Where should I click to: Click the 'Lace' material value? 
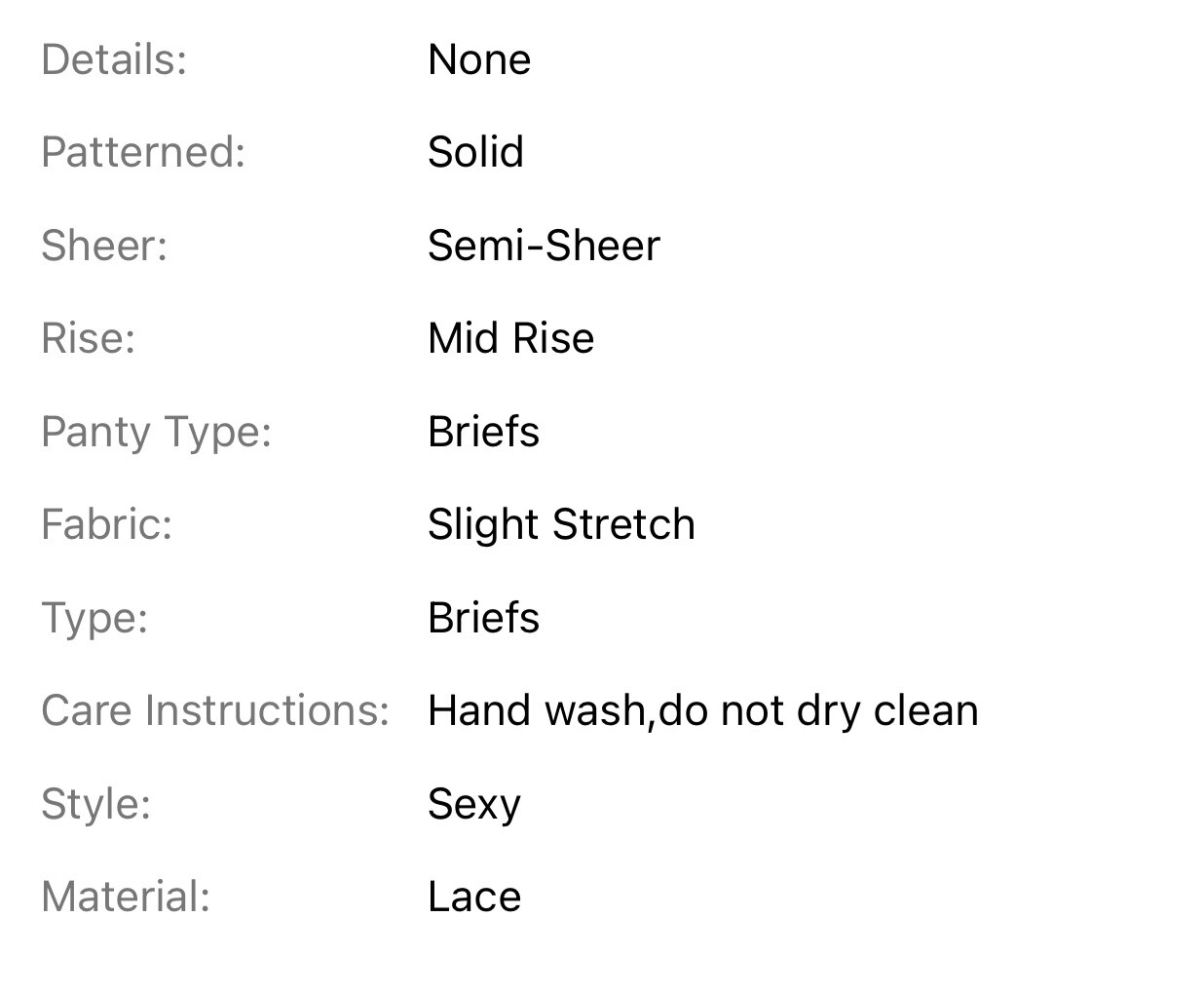tap(474, 897)
